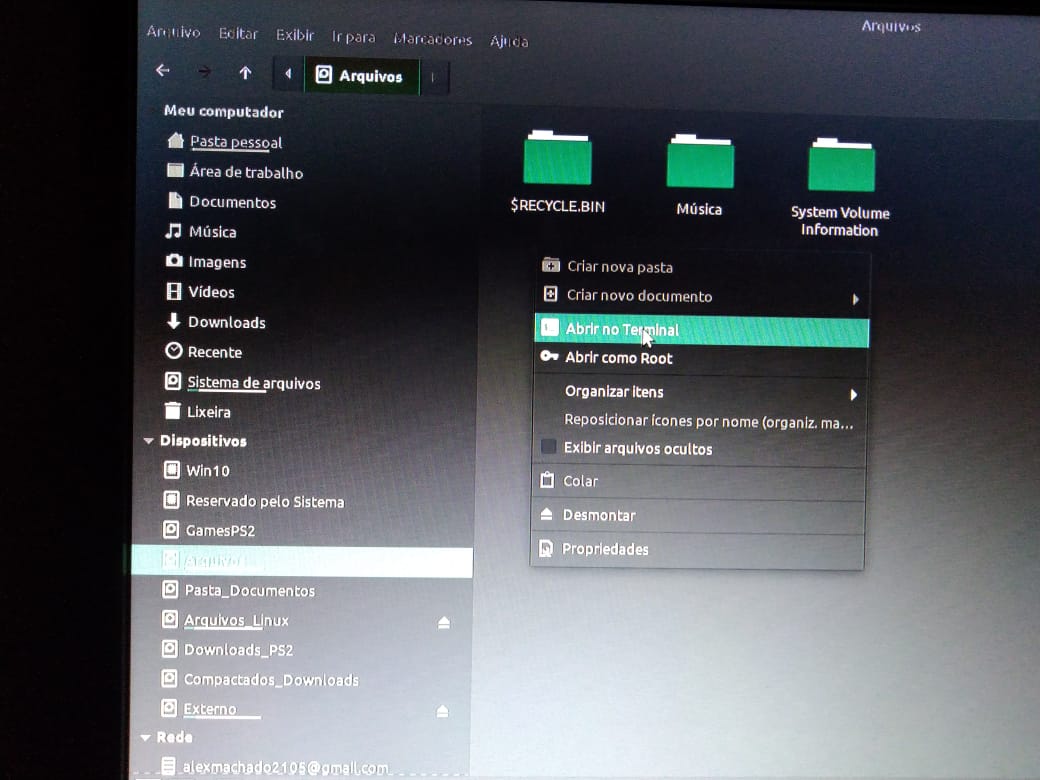
Task: Select the Downloads_PS2 device
Action: tap(228, 649)
